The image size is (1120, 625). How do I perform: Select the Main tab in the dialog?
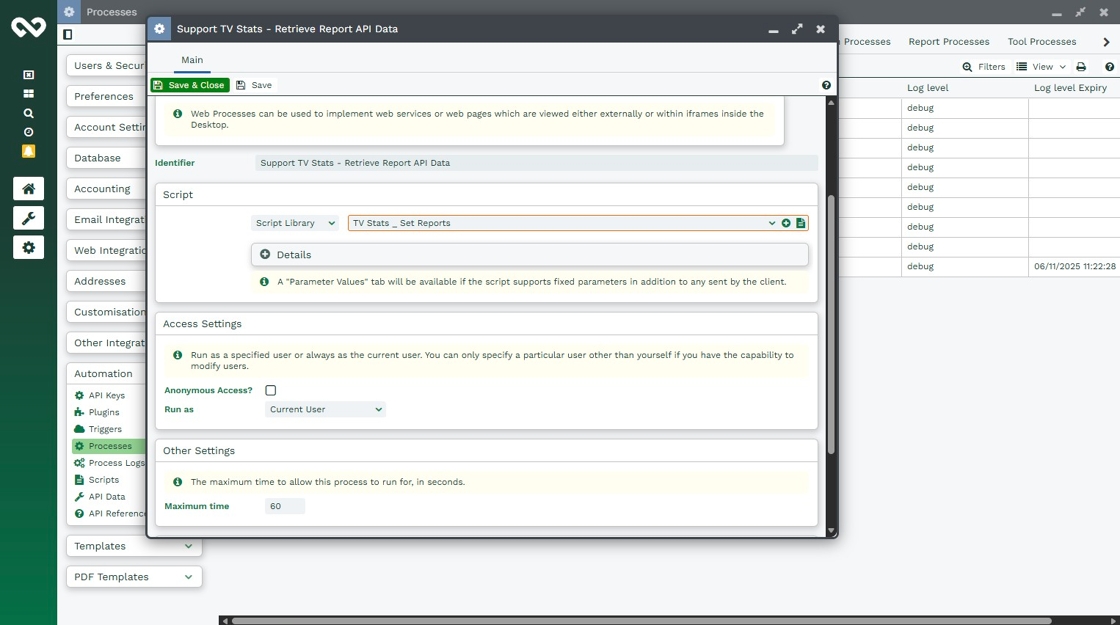tap(192, 60)
